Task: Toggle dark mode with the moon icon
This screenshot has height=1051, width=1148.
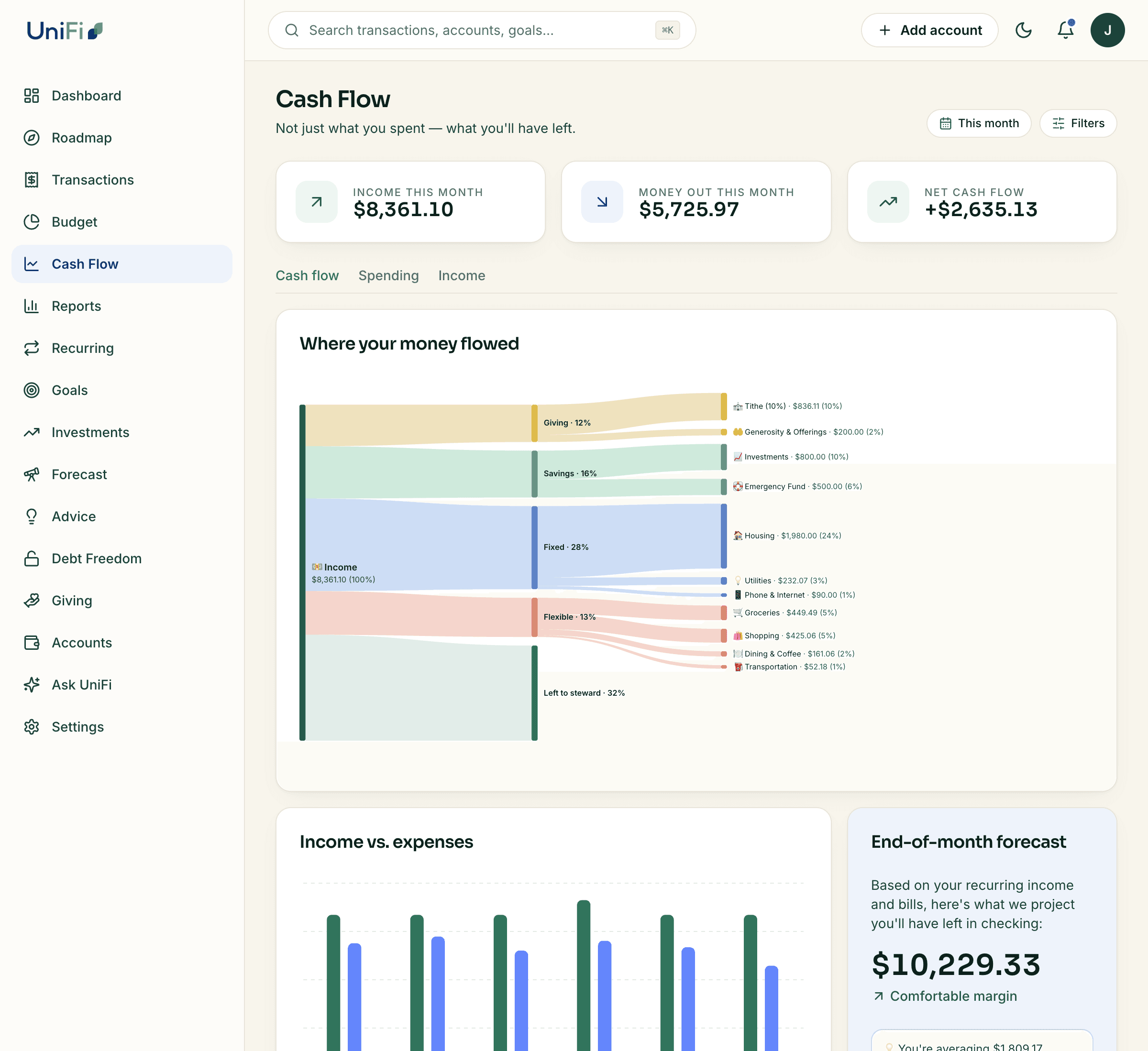Action: 1023,30
